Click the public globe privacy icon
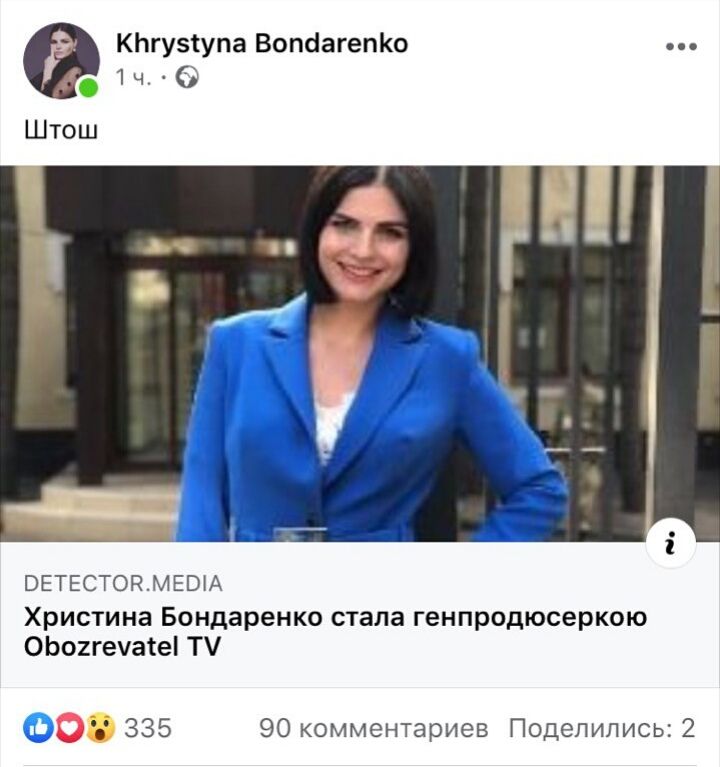 point(187,77)
